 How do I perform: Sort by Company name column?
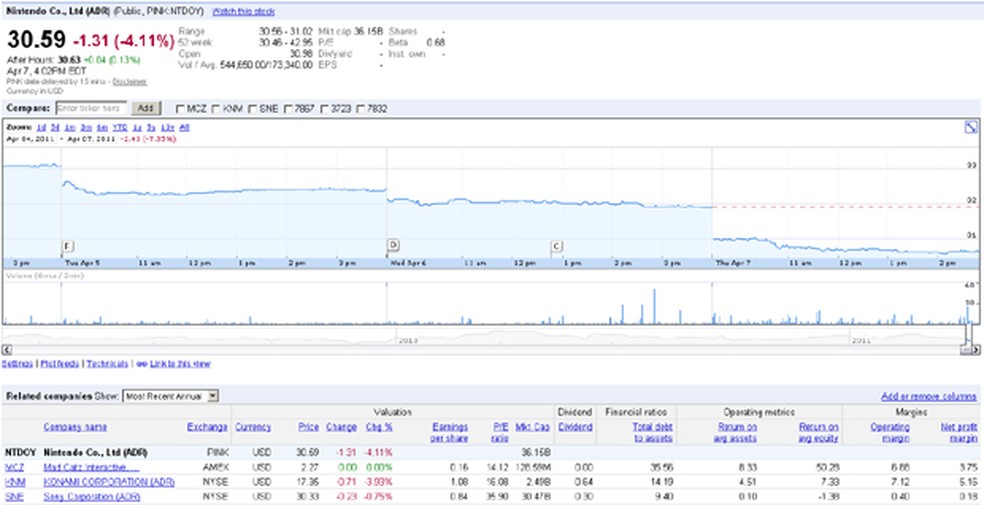pyautogui.click(x=75, y=427)
